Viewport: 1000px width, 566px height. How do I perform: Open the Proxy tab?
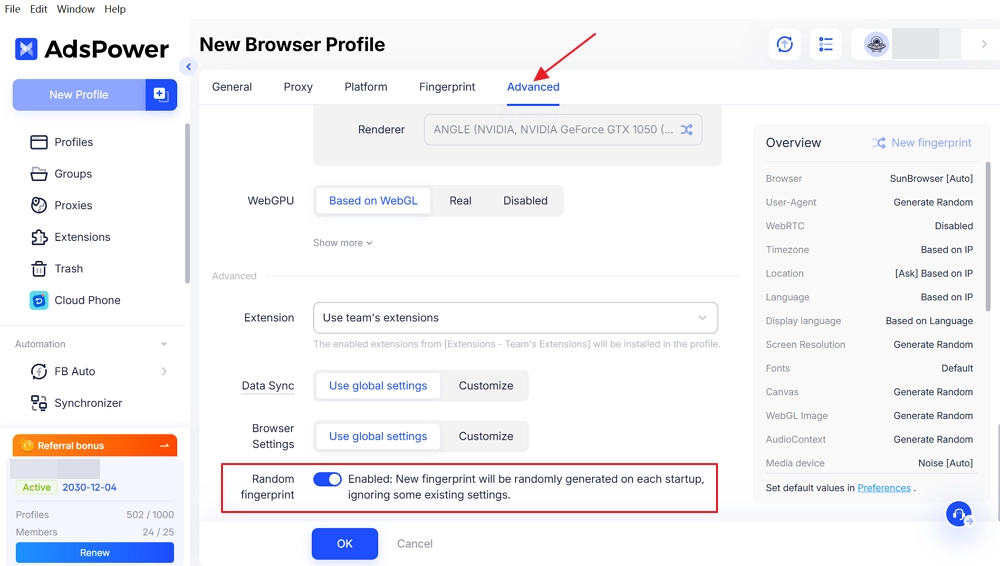click(298, 87)
